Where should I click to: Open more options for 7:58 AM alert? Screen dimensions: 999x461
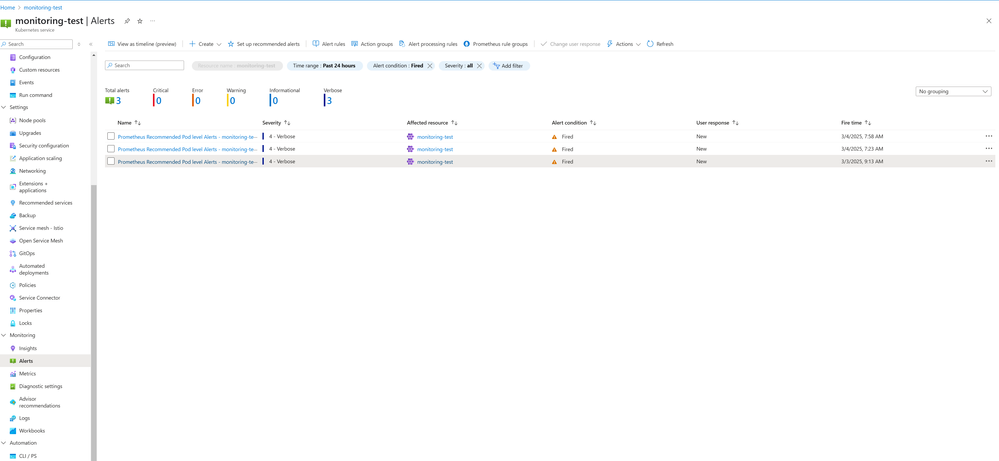point(988,136)
